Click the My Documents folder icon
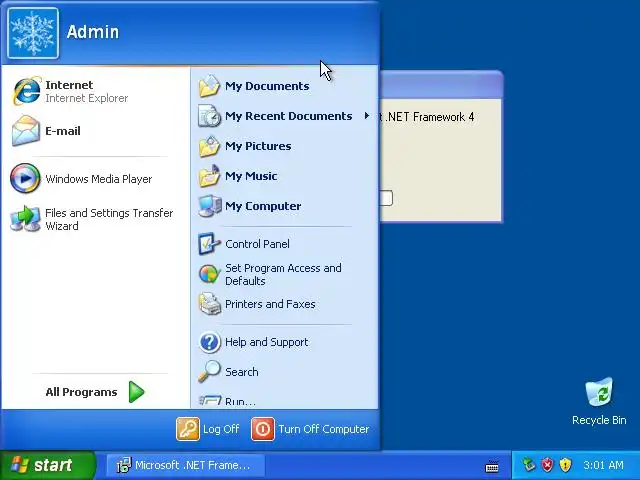Screen dimensions: 640x480 (209, 86)
